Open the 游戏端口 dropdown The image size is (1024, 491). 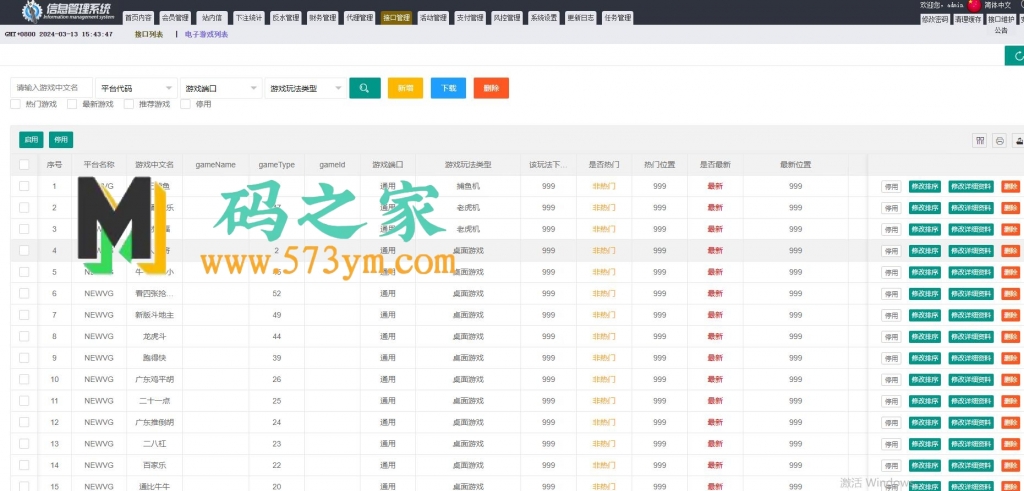click(221, 88)
